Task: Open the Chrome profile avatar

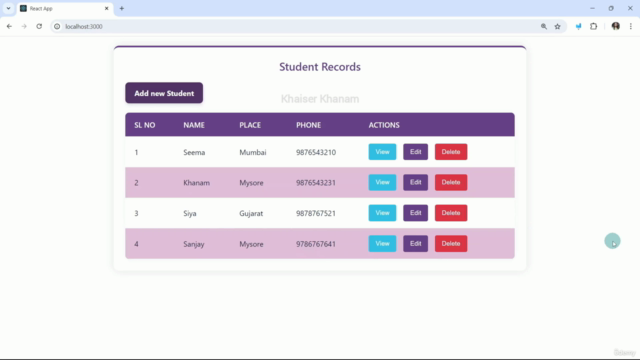Action: point(616,27)
